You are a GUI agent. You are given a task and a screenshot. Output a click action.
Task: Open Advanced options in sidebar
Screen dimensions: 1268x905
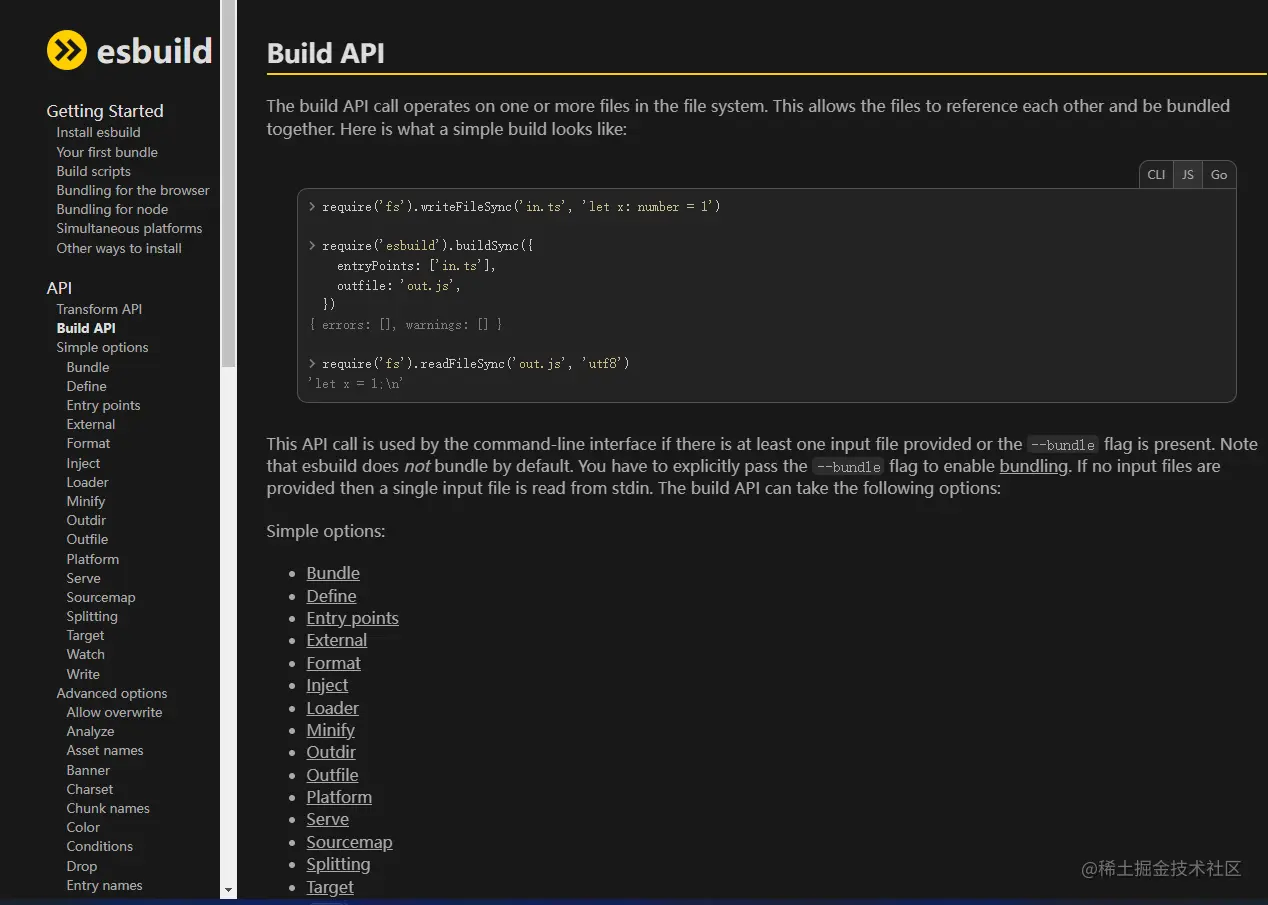pyautogui.click(x=112, y=693)
